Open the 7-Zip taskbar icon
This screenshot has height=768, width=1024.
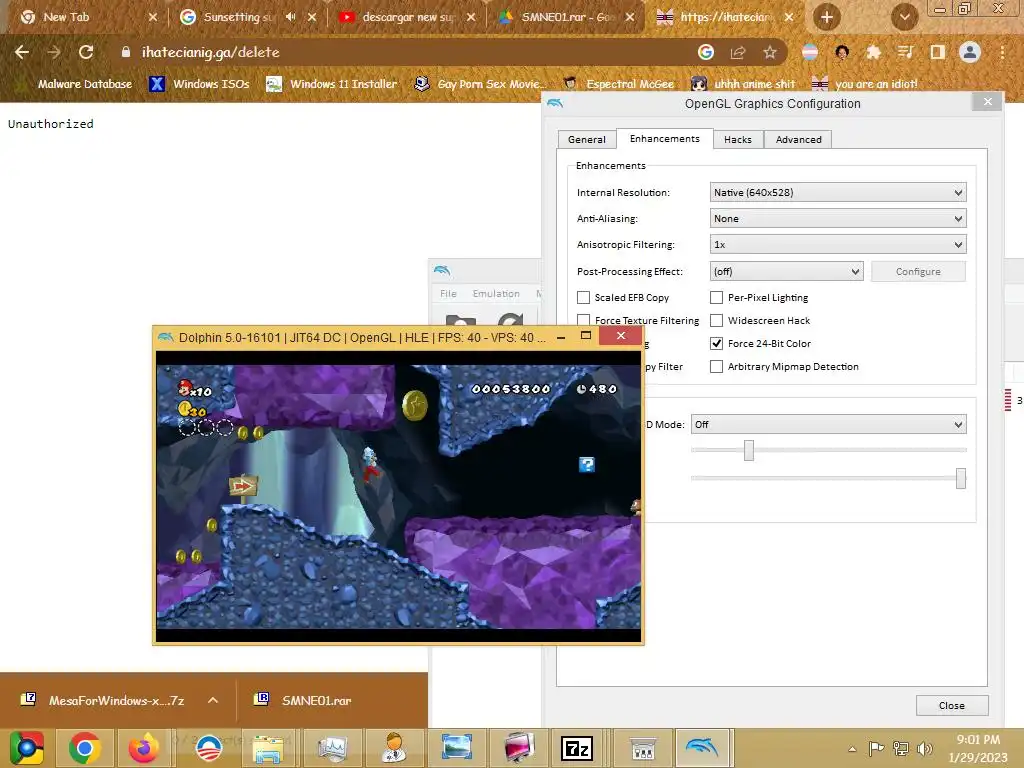point(577,748)
